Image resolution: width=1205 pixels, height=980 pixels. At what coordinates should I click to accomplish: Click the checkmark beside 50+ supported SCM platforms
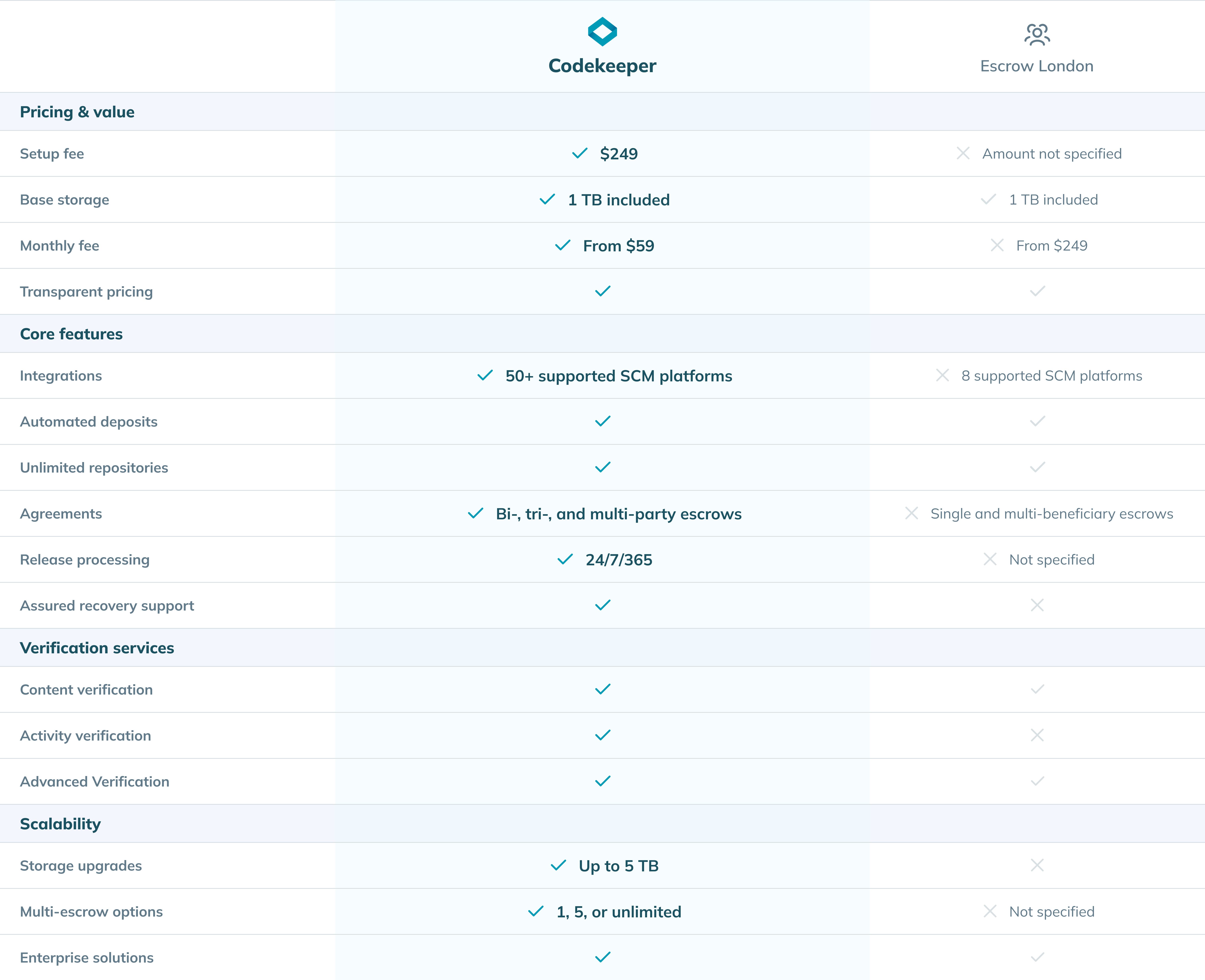coord(485,375)
